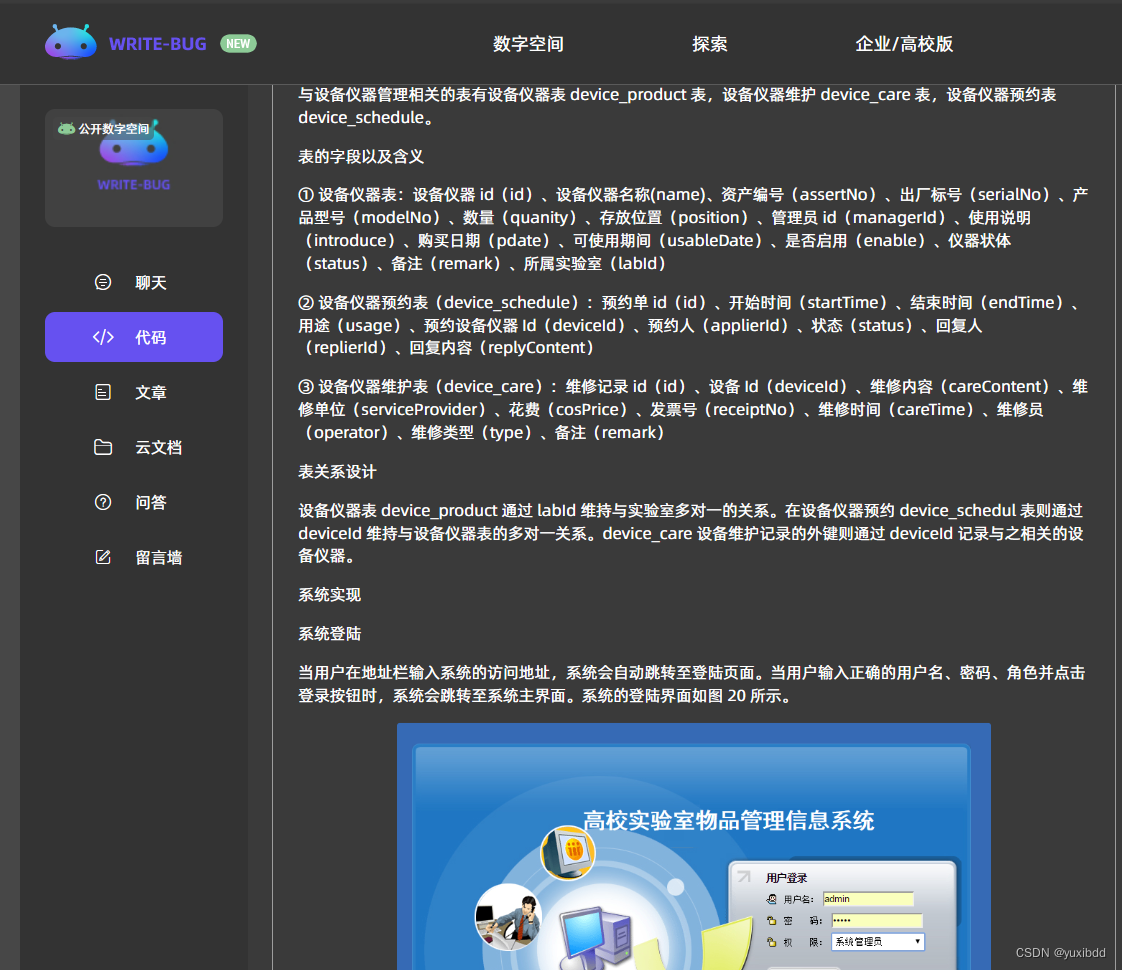This screenshot has height=970, width=1122.
Task: Click the admin username input field
Action: pyautogui.click(x=868, y=898)
